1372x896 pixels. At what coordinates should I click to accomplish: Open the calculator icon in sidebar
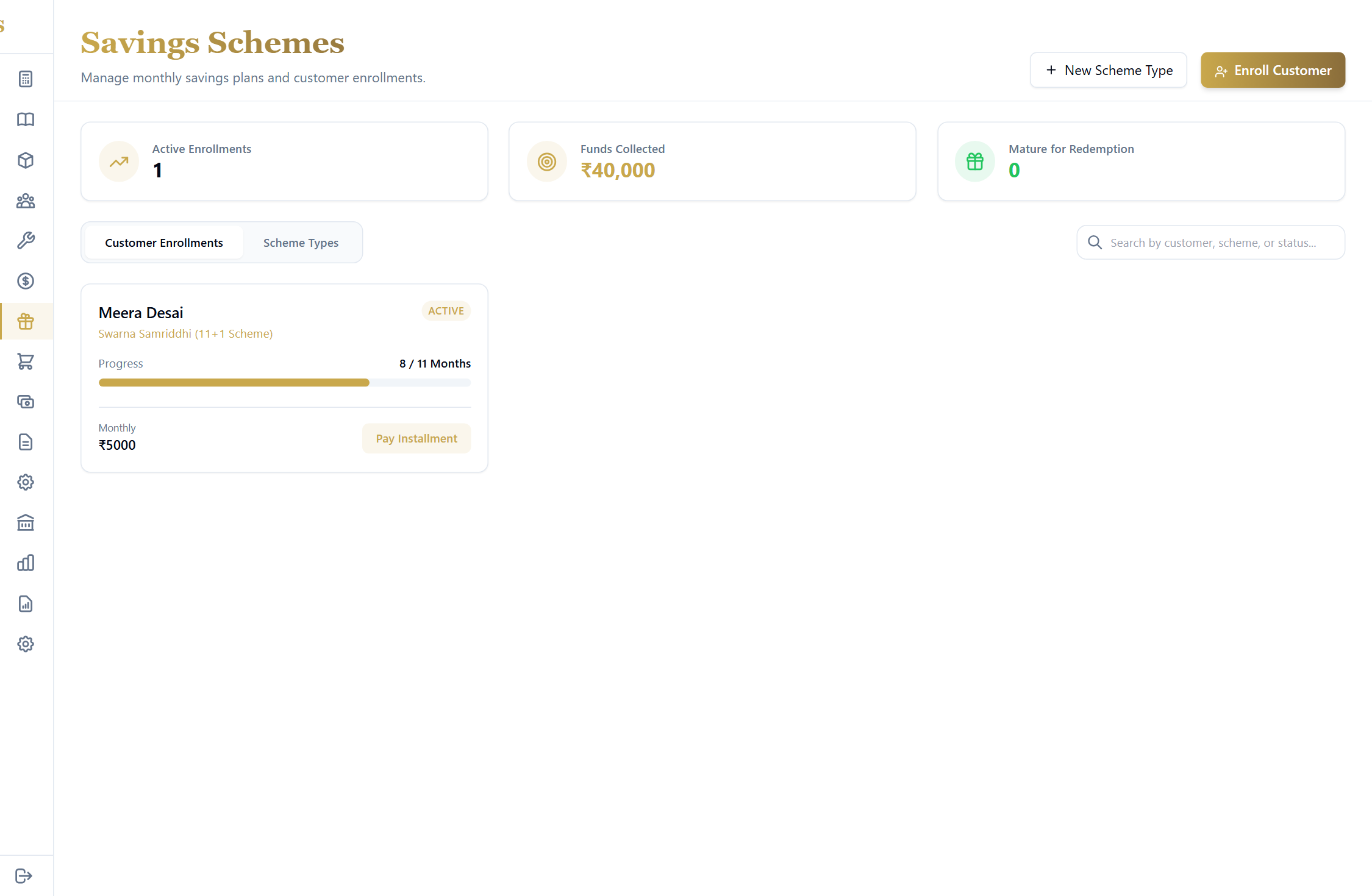26,79
